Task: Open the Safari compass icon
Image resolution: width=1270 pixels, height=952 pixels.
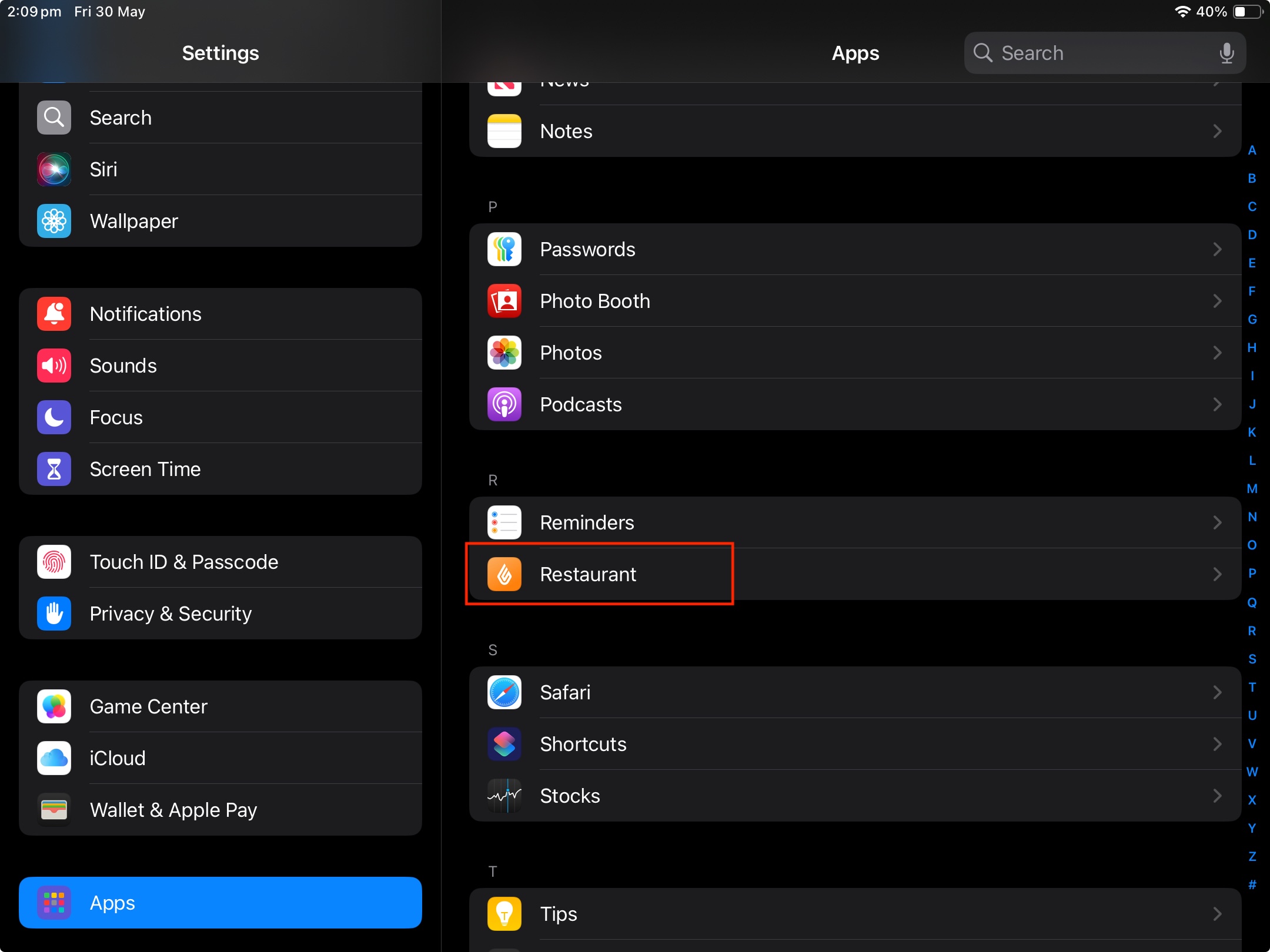Action: point(504,692)
